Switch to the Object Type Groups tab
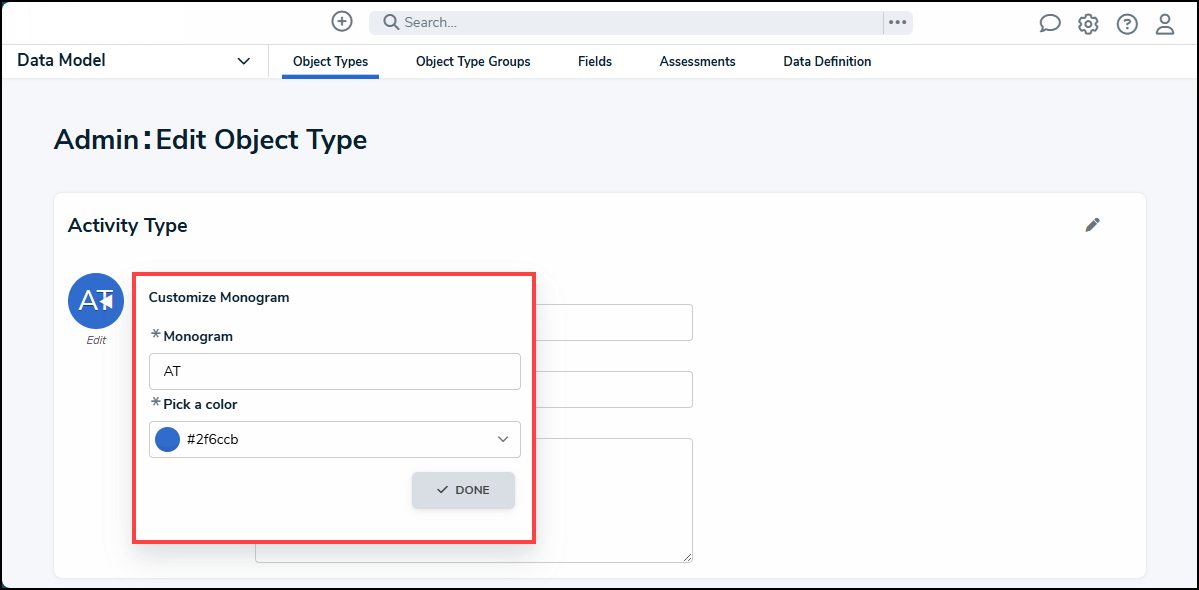Viewport: 1199px width, 590px height. point(473,62)
